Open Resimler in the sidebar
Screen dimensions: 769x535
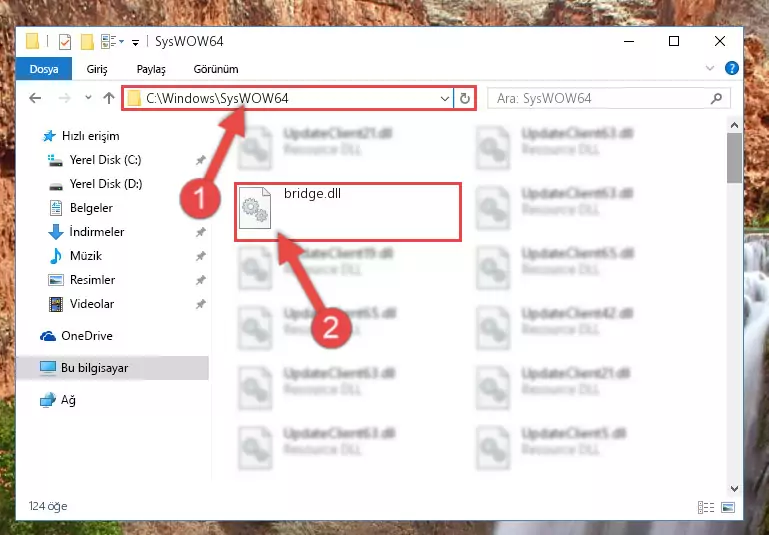92,280
